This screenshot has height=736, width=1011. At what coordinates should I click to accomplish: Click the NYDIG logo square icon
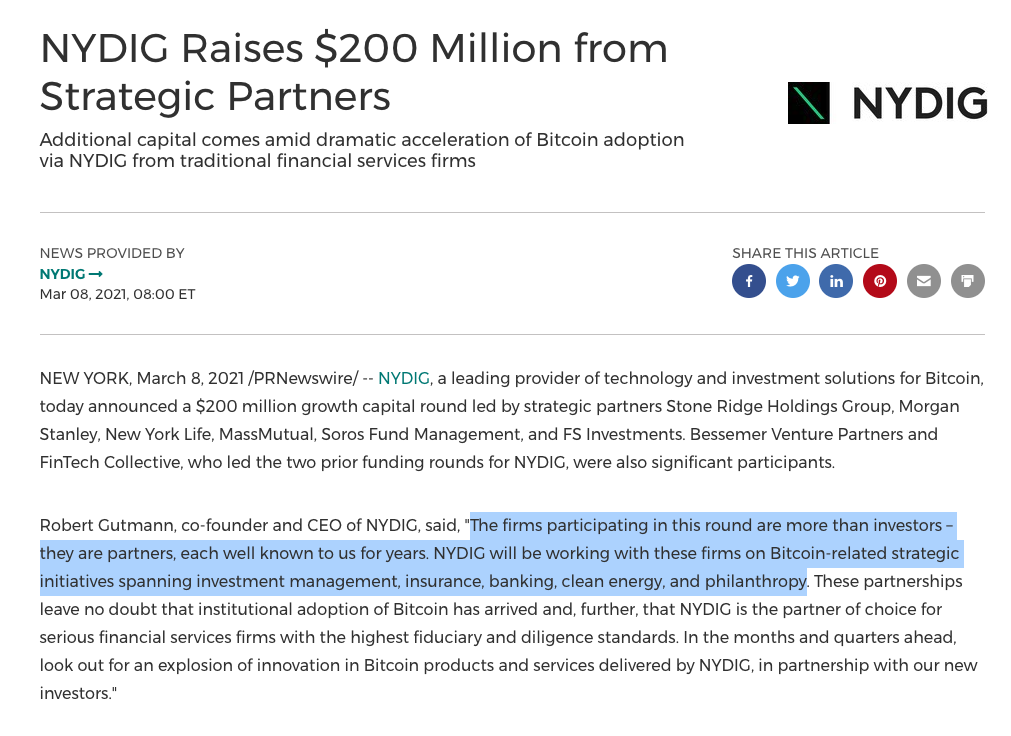[x=809, y=103]
